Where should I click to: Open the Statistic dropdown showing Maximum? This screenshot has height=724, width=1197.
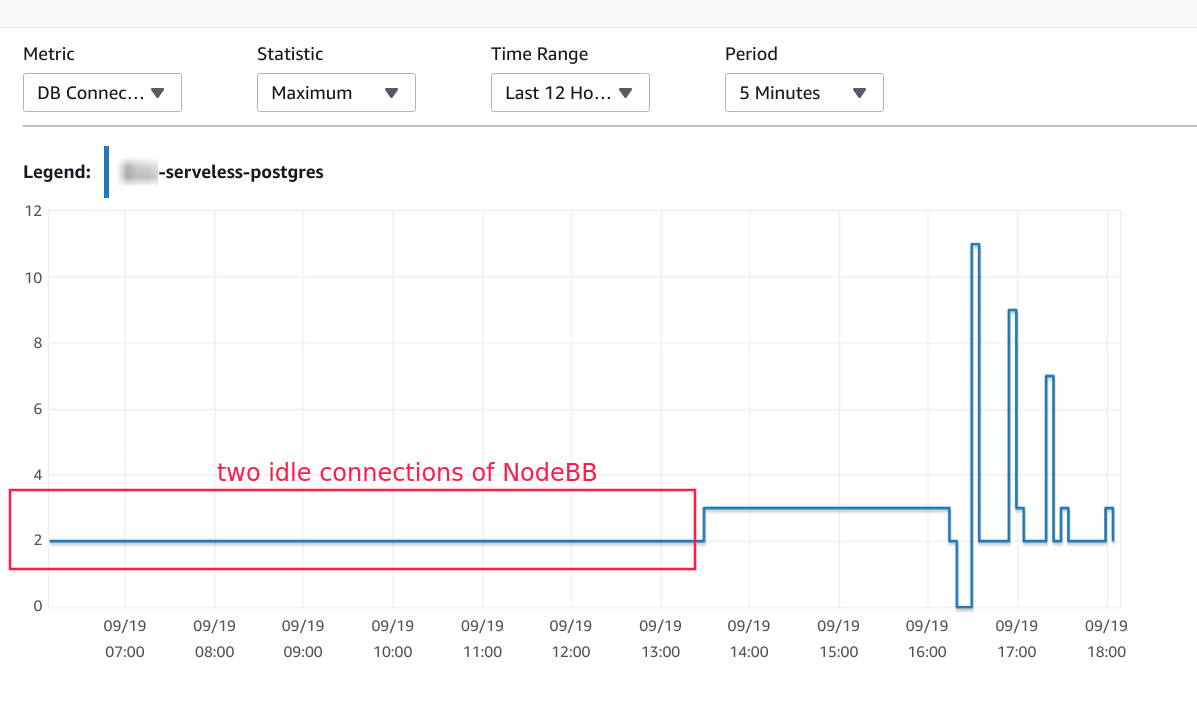(336, 92)
